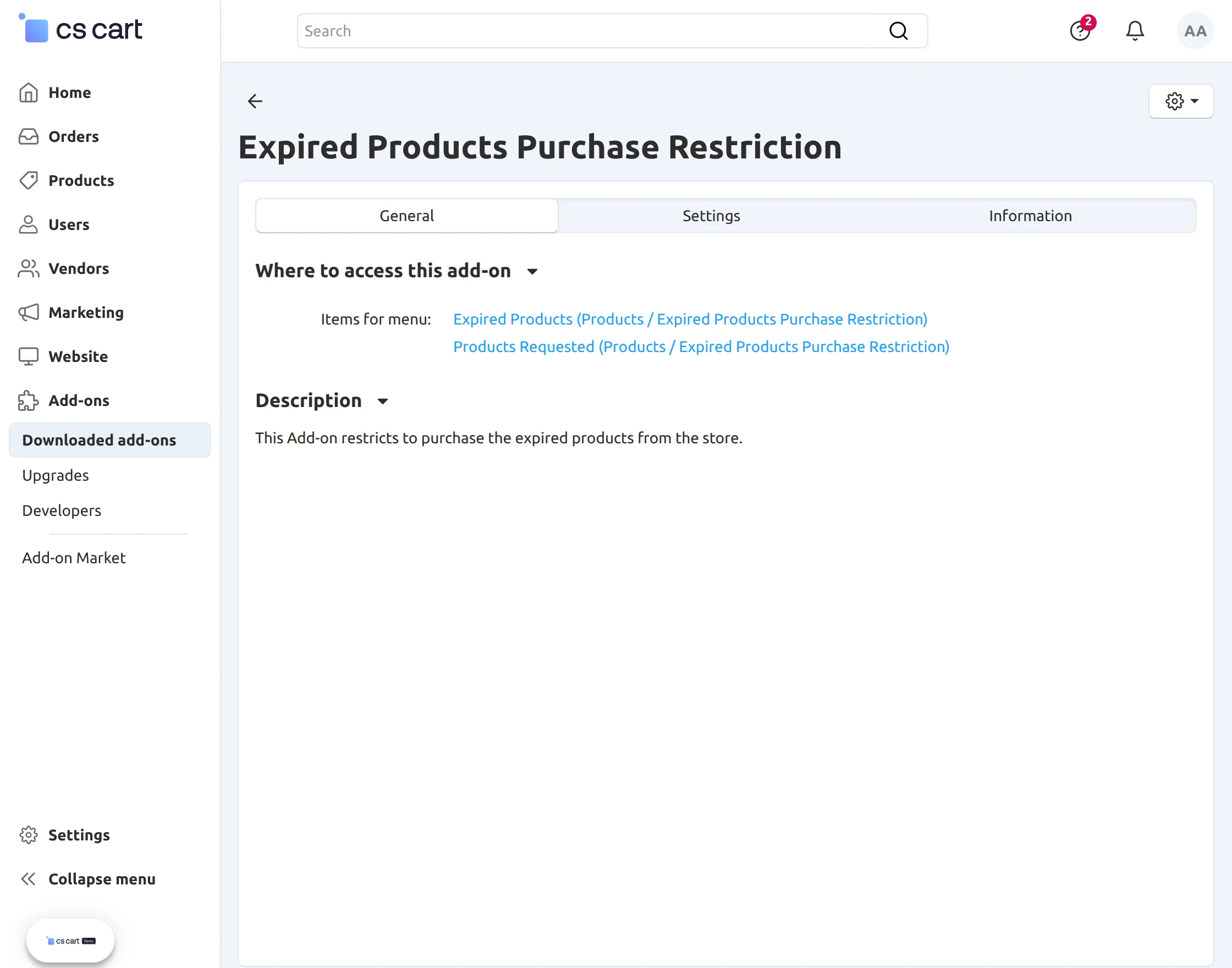Click the Users person icon
Screen dimensions: 1232x968
(29, 224)
